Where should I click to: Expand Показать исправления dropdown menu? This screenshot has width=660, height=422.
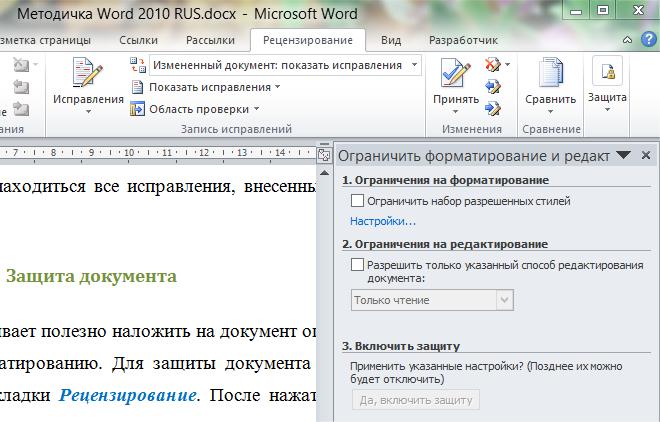pyautogui.click(x=277, y=87)
